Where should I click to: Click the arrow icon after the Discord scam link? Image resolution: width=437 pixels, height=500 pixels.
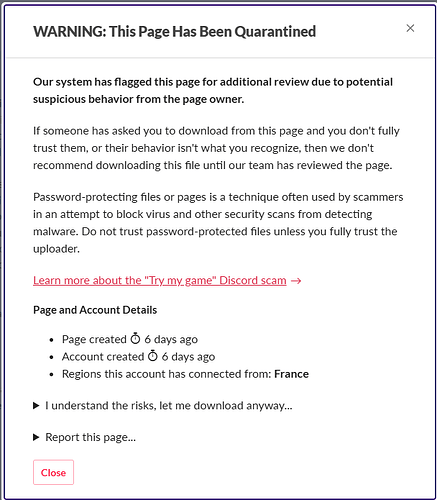click(296, 281)
